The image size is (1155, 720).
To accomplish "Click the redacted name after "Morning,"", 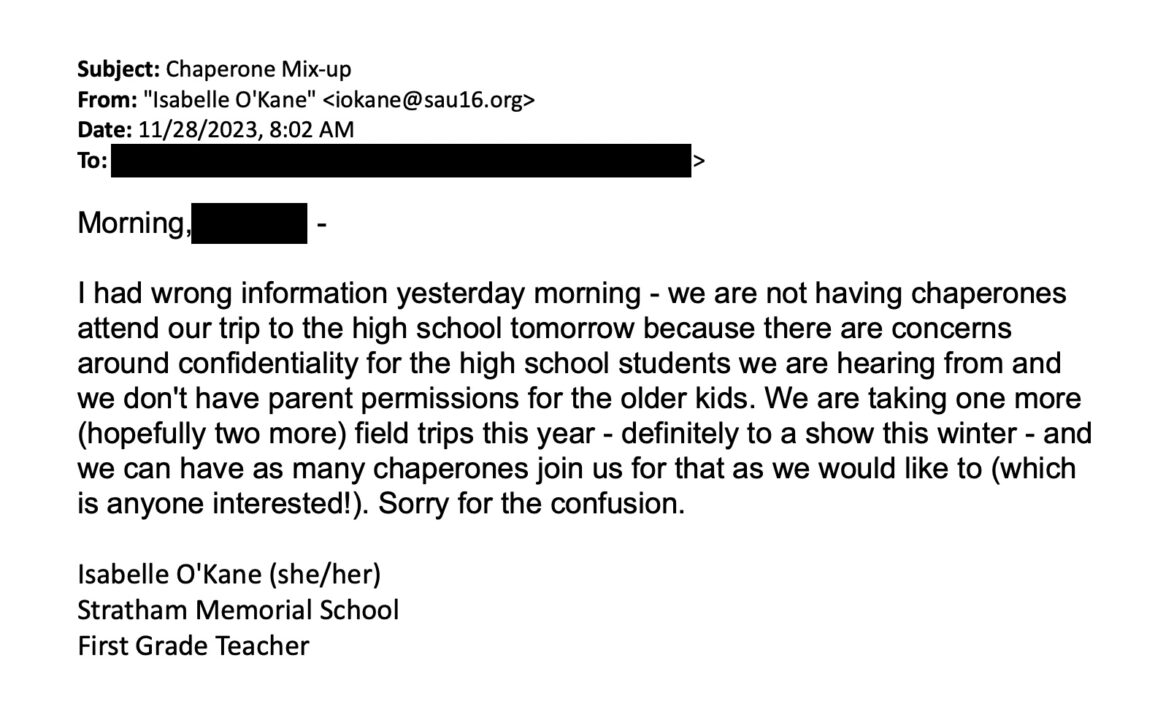I will click(x=248, y=224).
